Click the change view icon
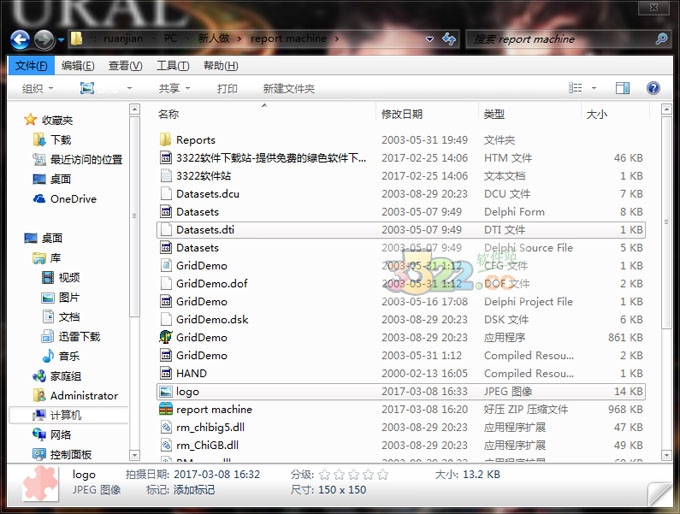 tap(575, 88)
